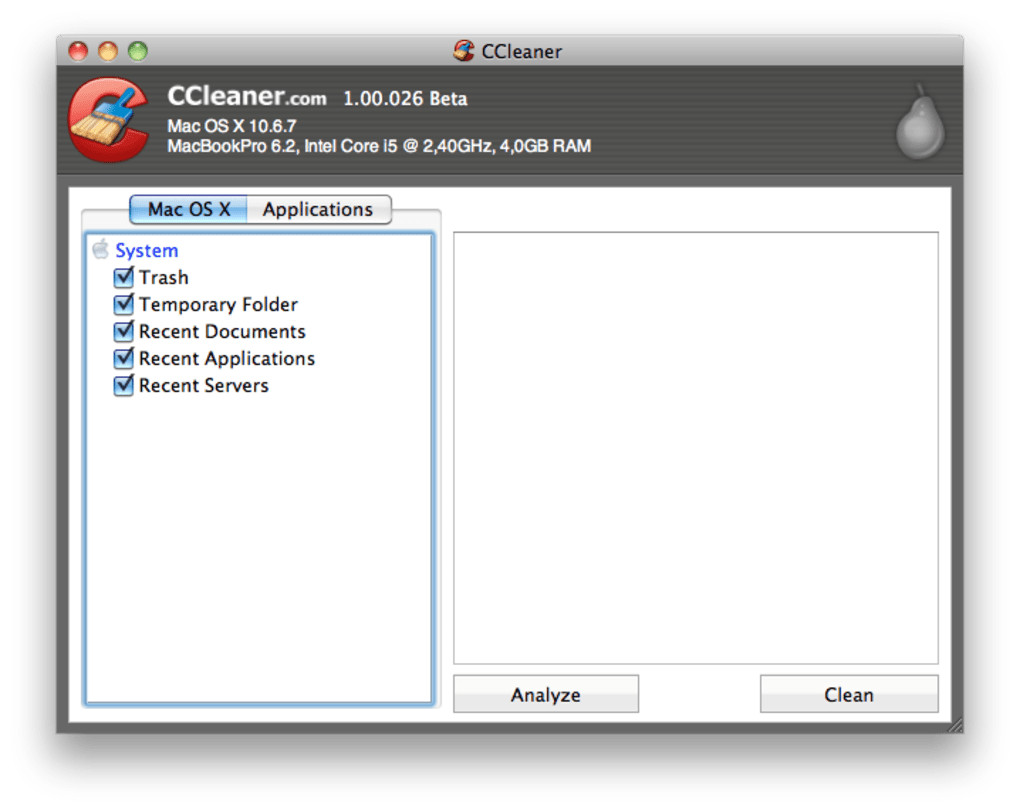Screen dimensions: 1020x811
Task: Start scan with the Analyze button
Action: point(546,694)
